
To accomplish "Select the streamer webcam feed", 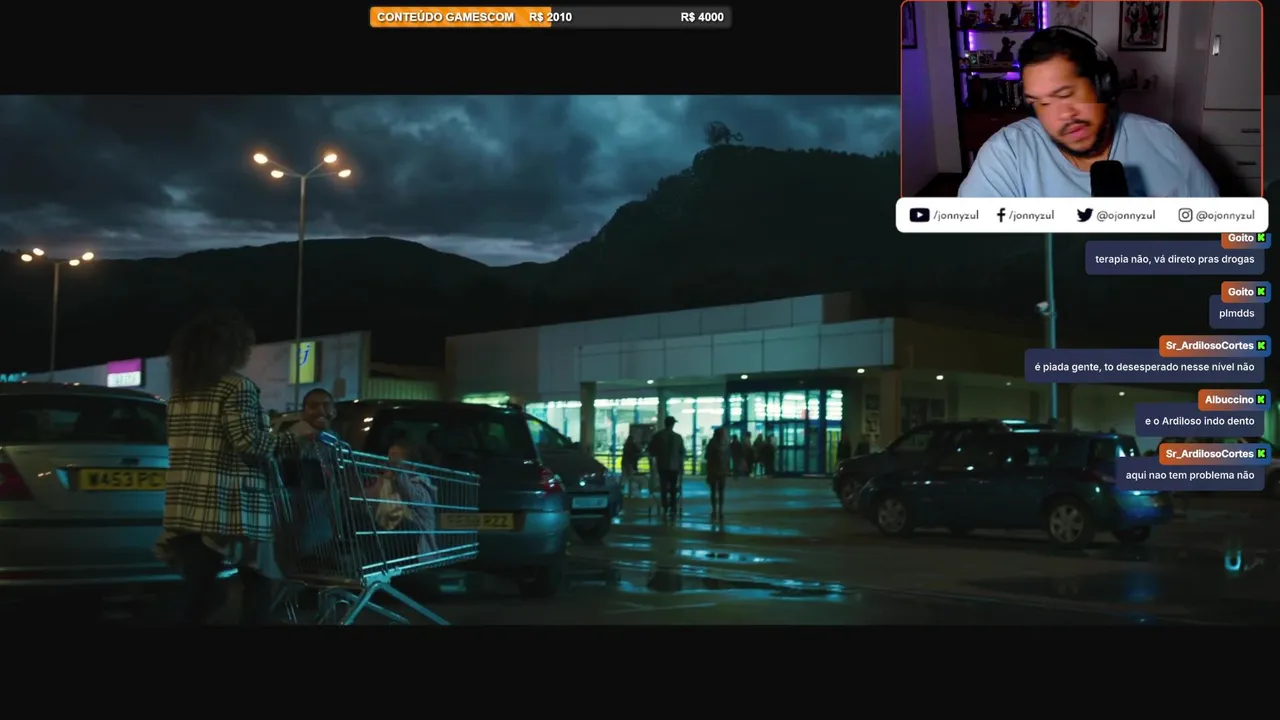I will [1081, 99].
